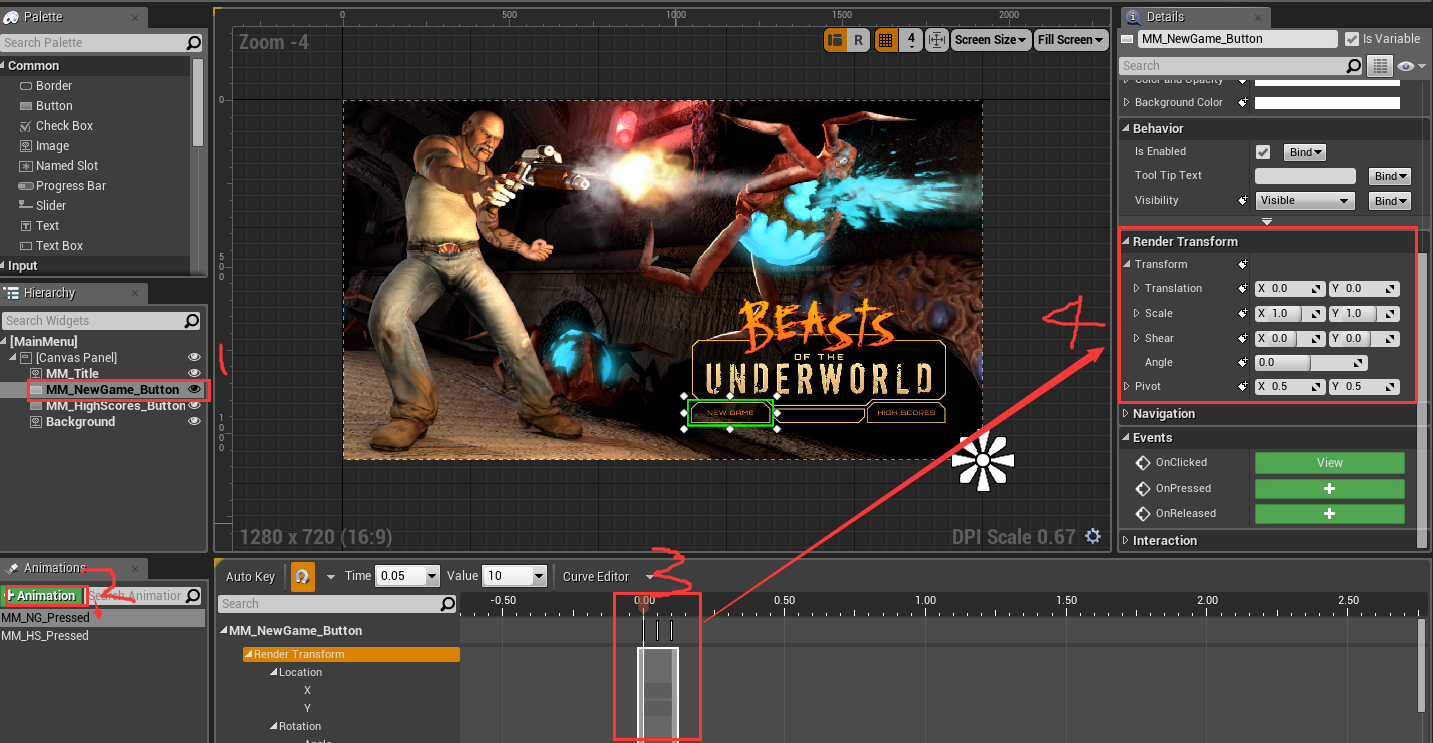The width and height of the screenshot is (1433, 743).
Task: Open the Screen Size dropdown
Action: [x=990, y=40]
